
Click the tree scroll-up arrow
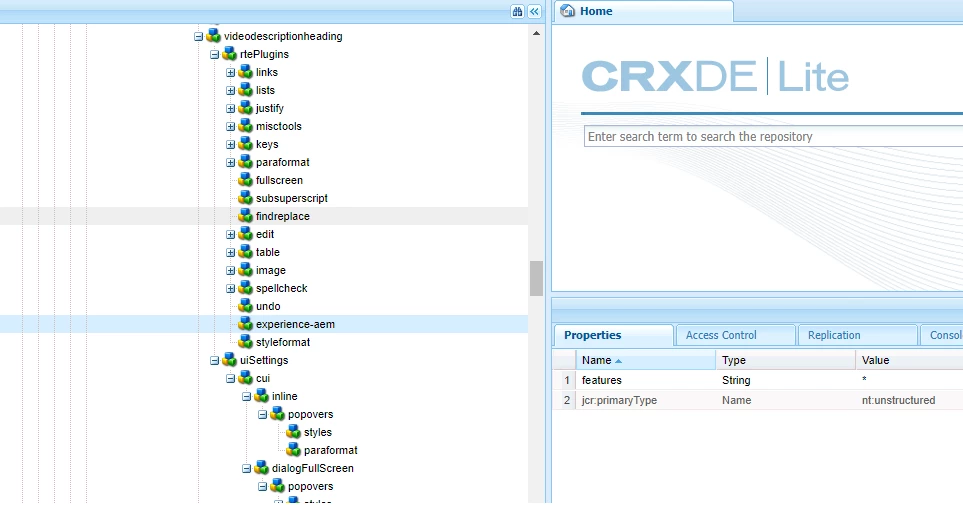536,33
